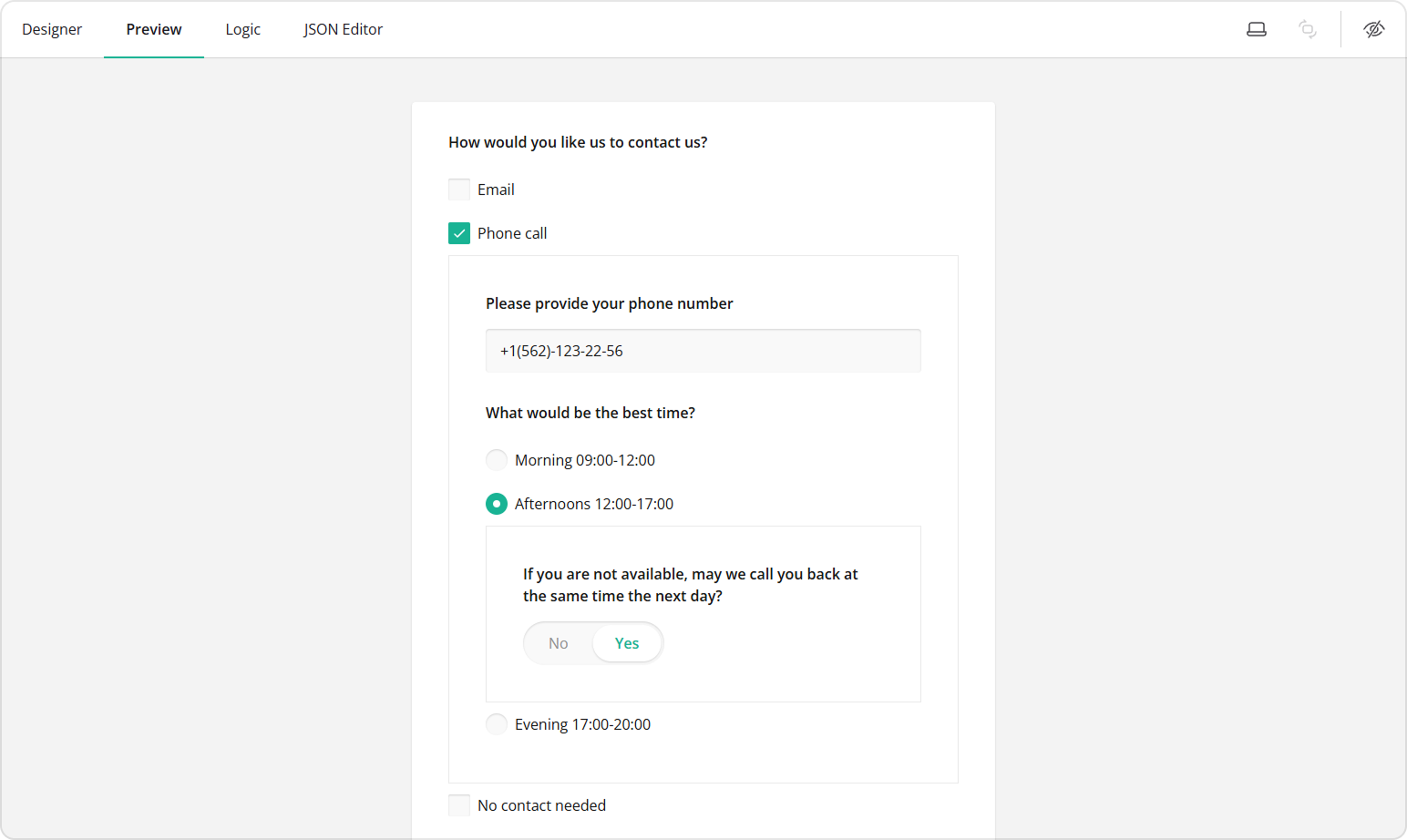Viewport: 1407px width, 840px height.
Task: Open the Logic tab
Action: coord(242,28)
